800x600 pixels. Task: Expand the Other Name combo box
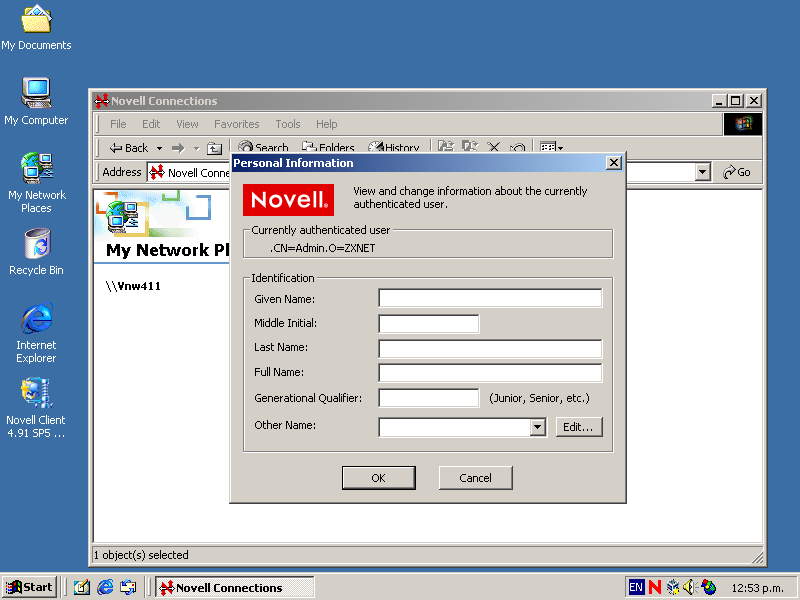(537, 428)
